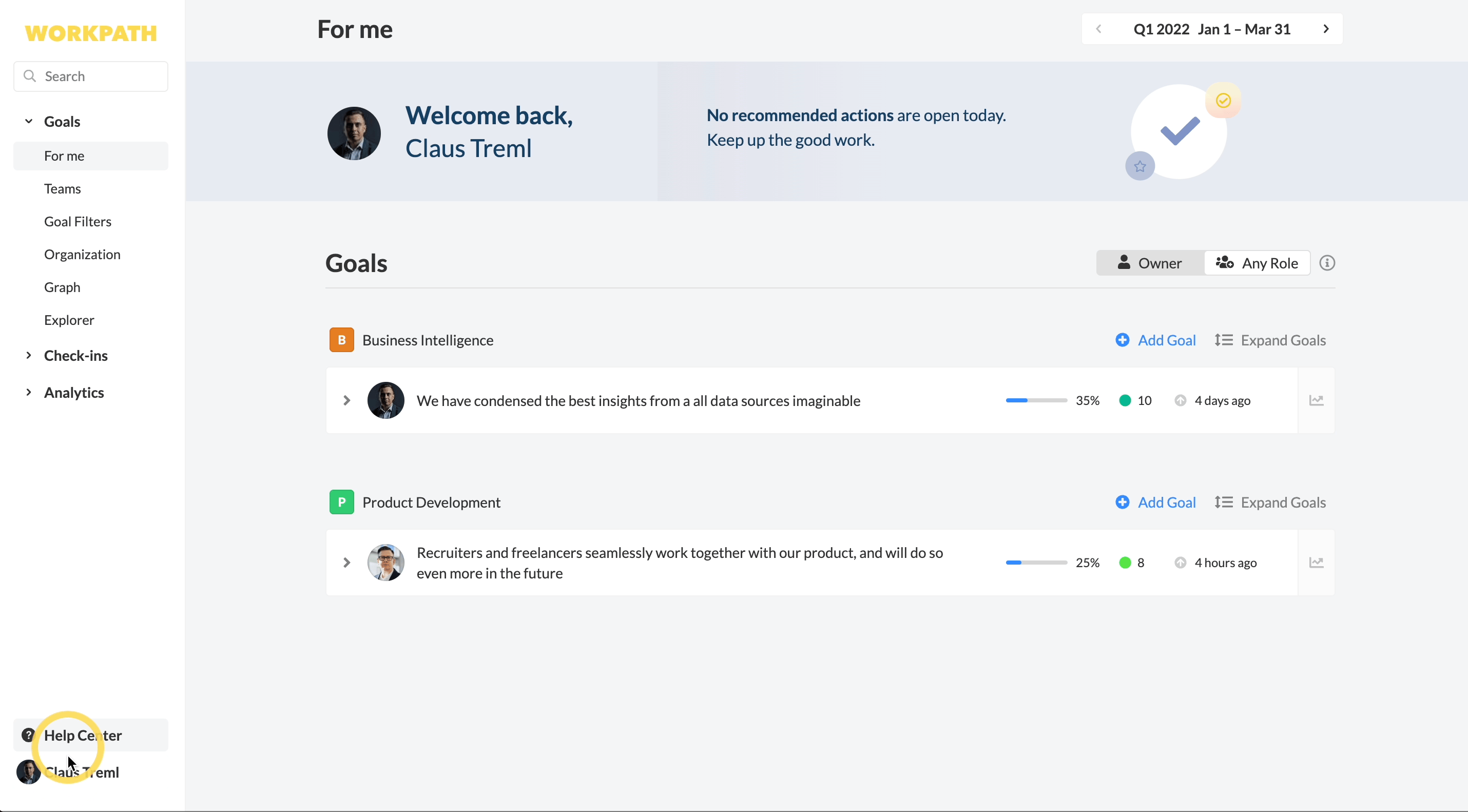
Task: Add Goal to Product Development
Action: pyautogui.click(x=1155, y=502)
